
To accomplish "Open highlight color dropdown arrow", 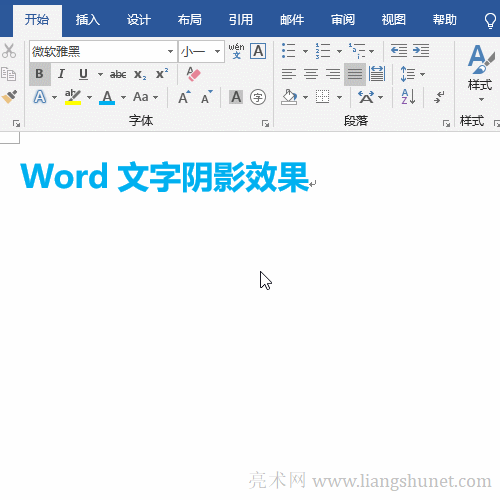I will (89, 97).
